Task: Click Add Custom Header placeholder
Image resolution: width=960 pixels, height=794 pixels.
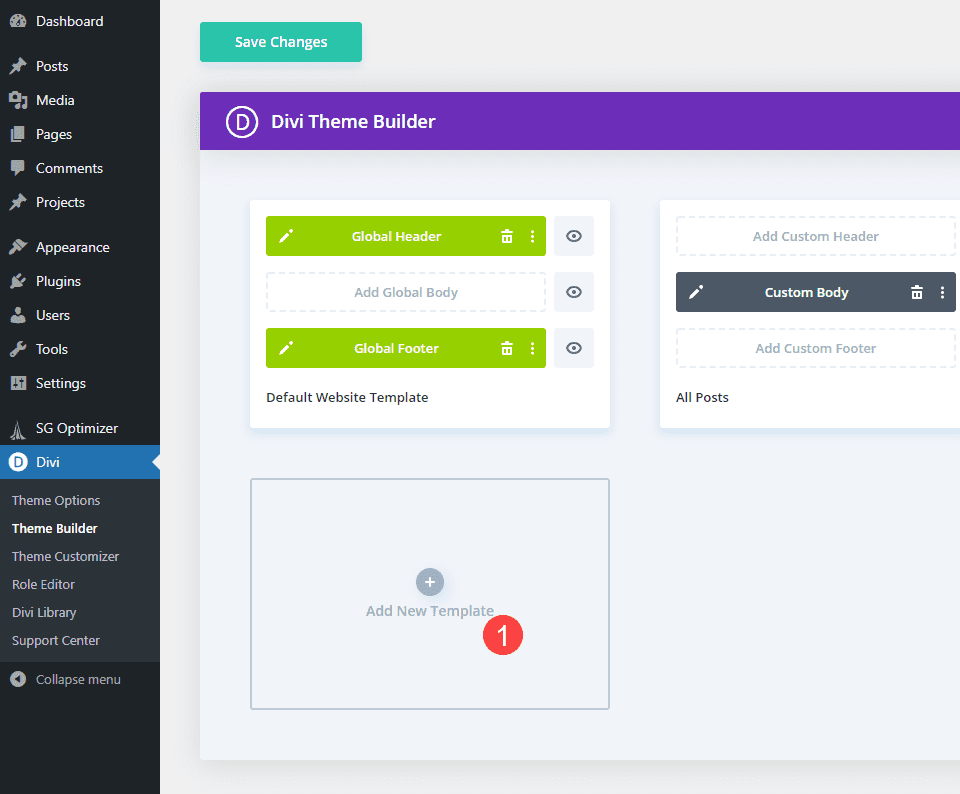Action: pyautogui.click(x=816, y=236)
